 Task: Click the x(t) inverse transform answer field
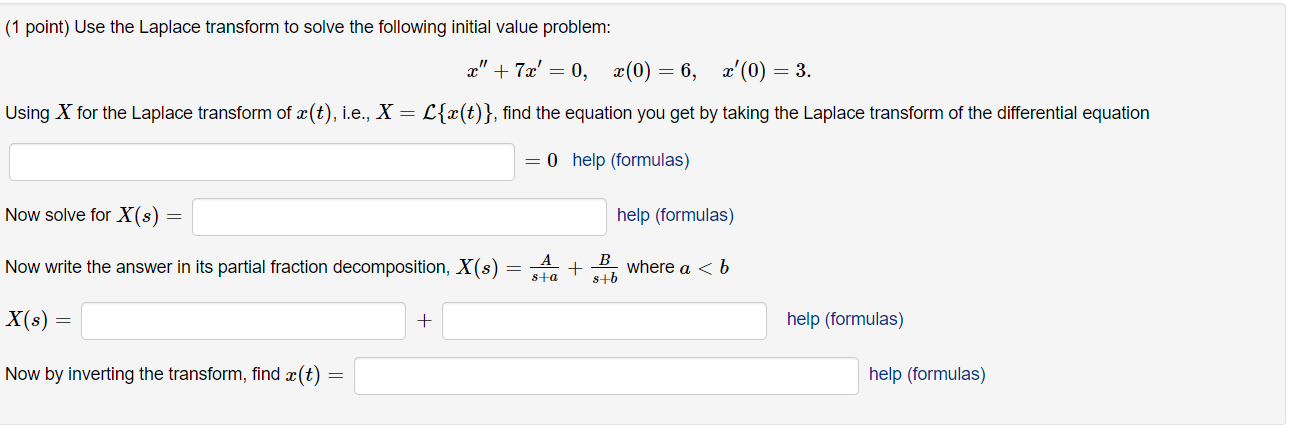tap(606, 375)
